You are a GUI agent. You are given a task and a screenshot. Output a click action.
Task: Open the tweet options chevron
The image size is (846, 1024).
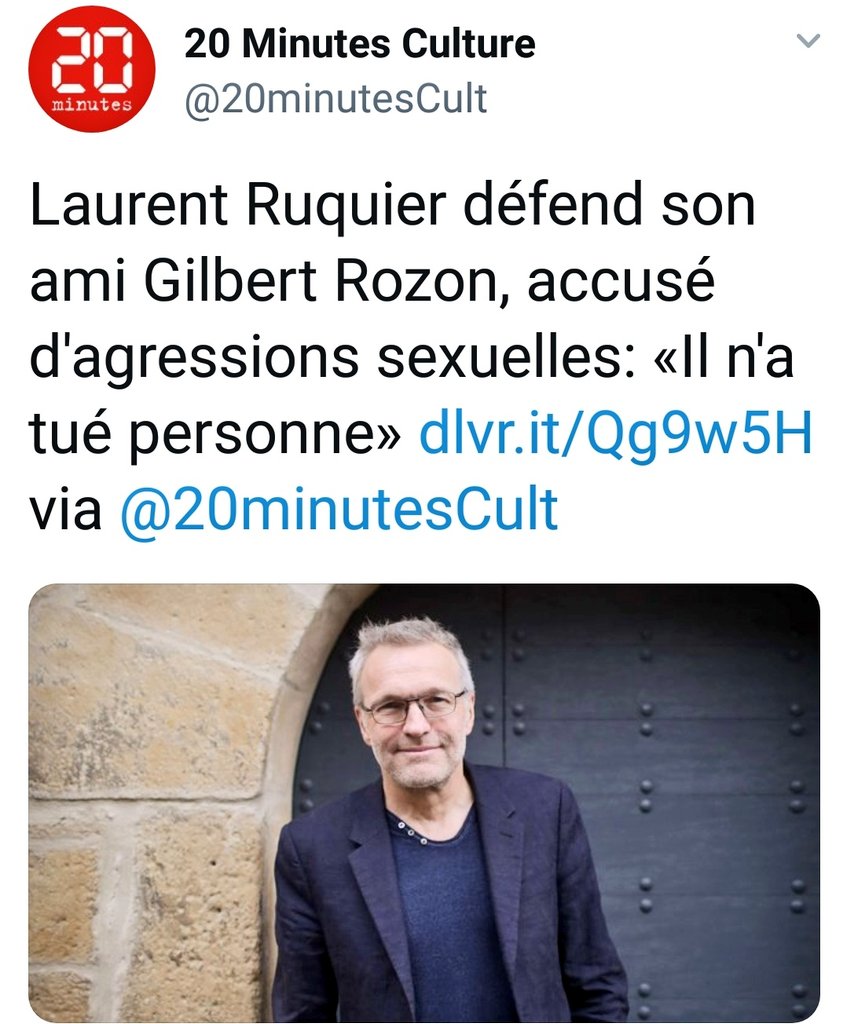click(808, 41)
